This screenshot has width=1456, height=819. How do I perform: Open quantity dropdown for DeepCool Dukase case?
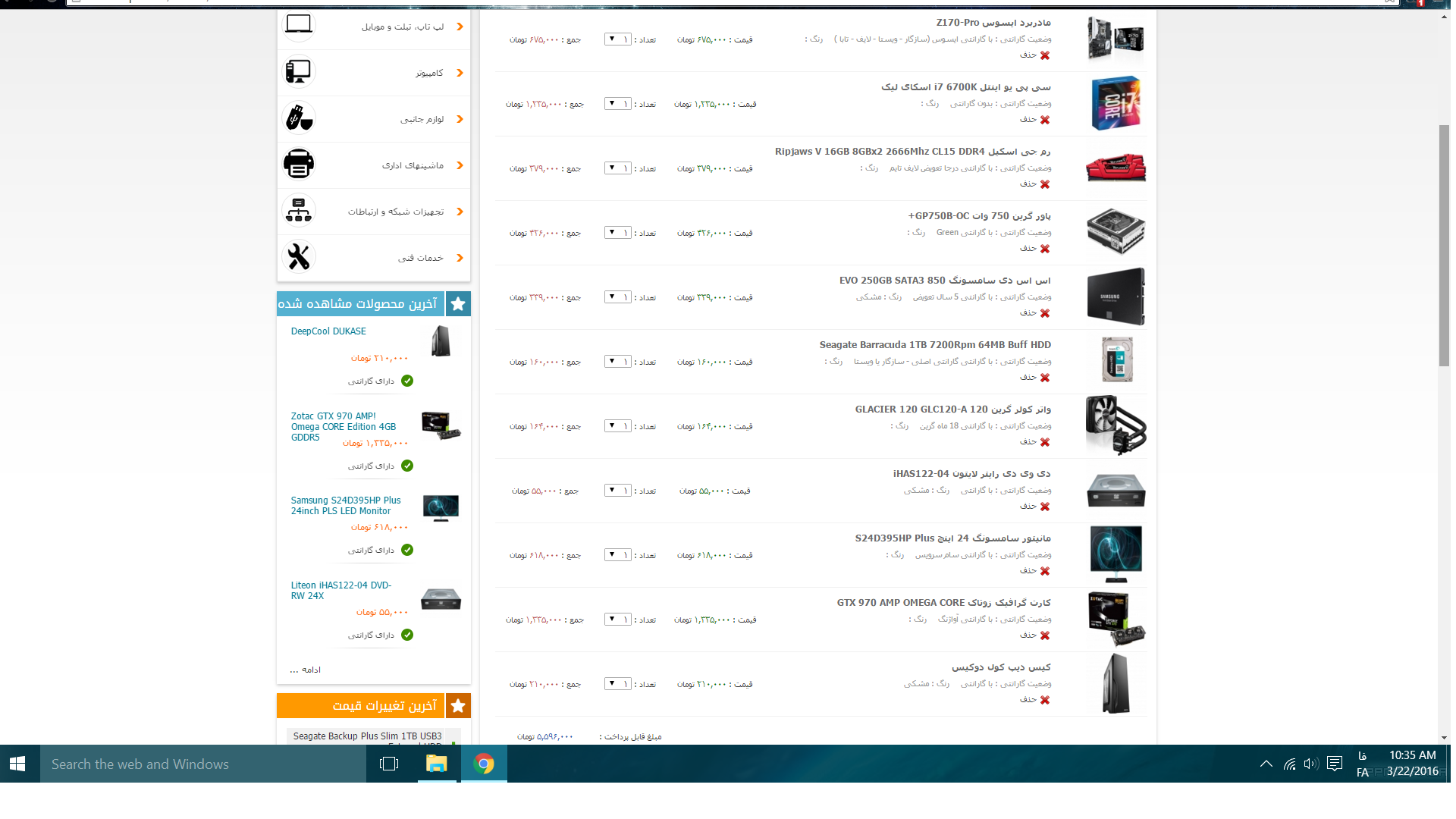[x=618, y=684]
